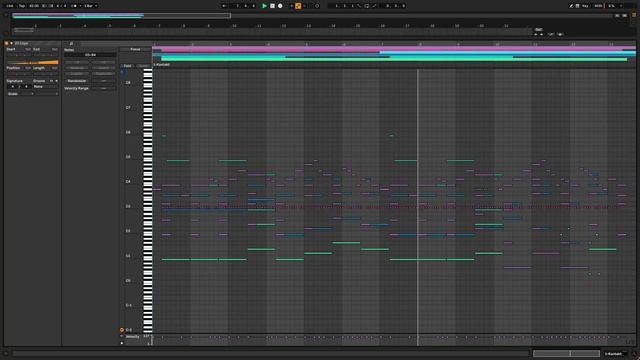Viewport: 640px width, 360px height.
Task: Click the long green note at C1 near bar 1
Action: [x=176, y=260]
